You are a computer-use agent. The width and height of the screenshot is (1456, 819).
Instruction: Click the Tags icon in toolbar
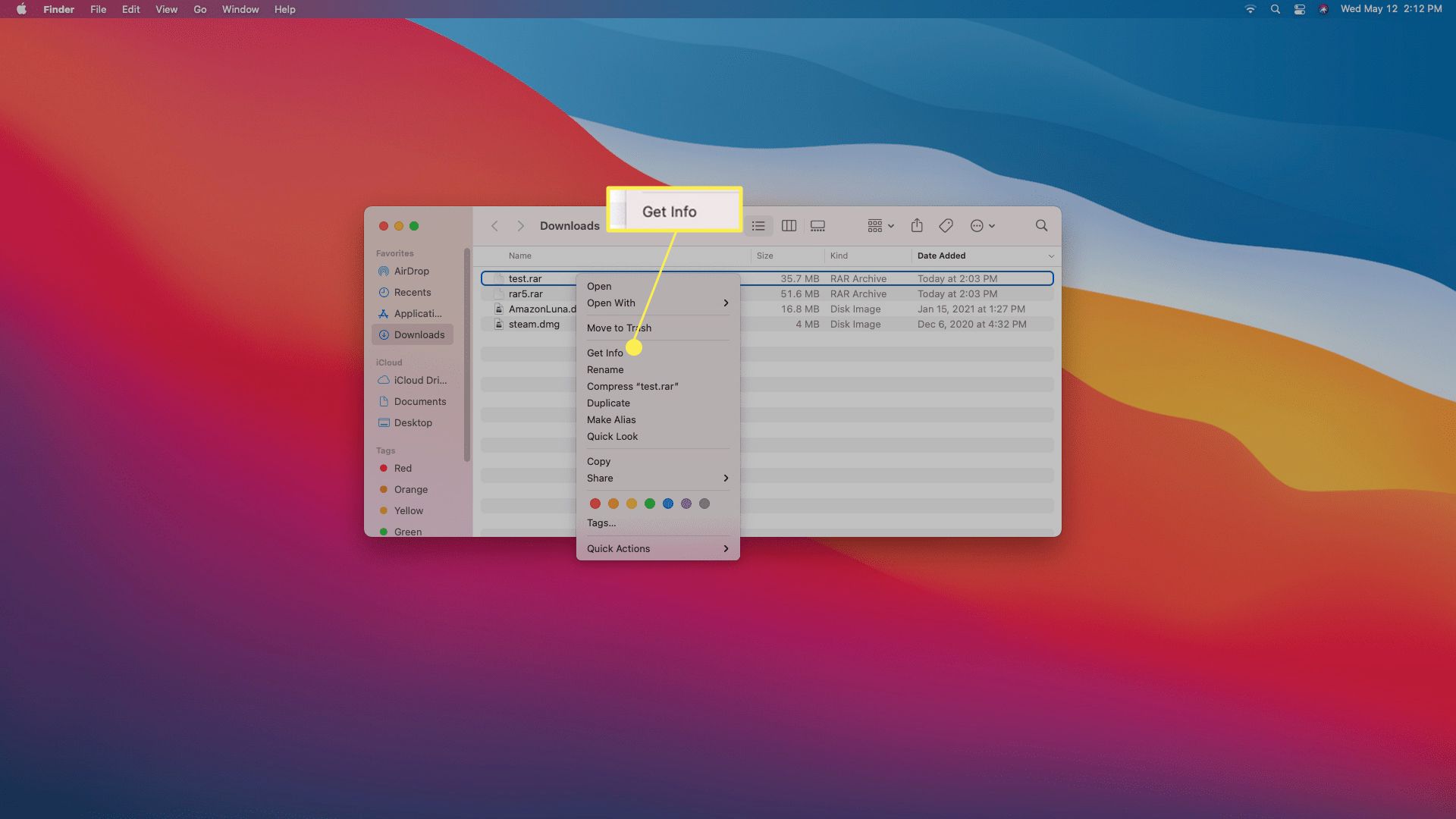pos(946,226)
